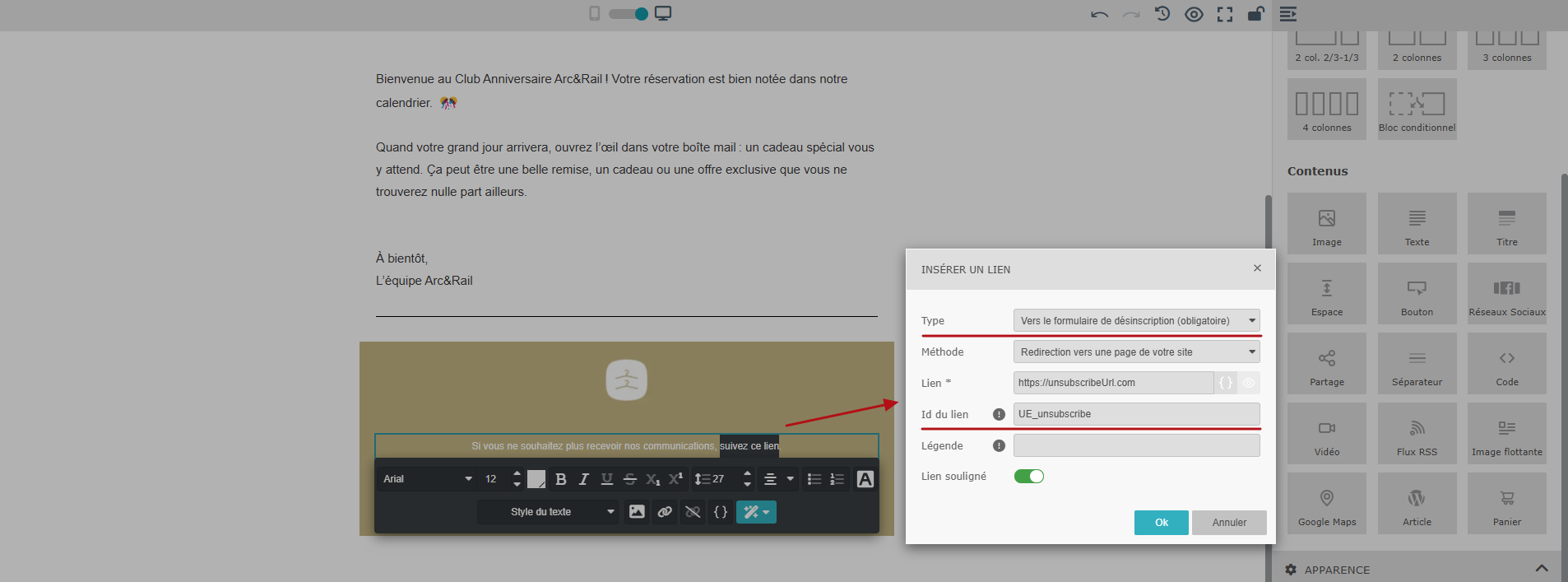Click the text background color A icon
The width and height of the screenshot is (1568, 582).
coord(865,479)
